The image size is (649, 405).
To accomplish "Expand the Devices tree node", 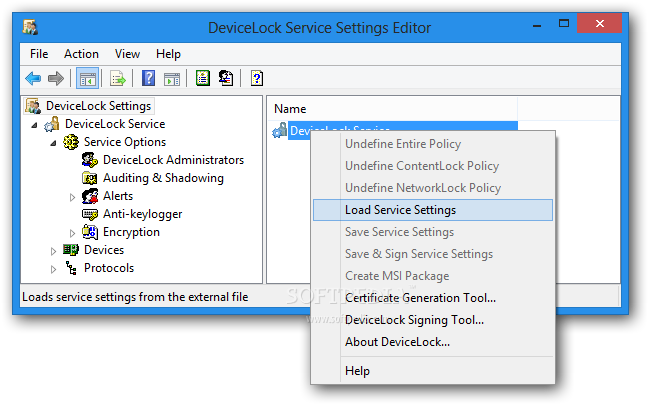I will click(x=53, y=251).
